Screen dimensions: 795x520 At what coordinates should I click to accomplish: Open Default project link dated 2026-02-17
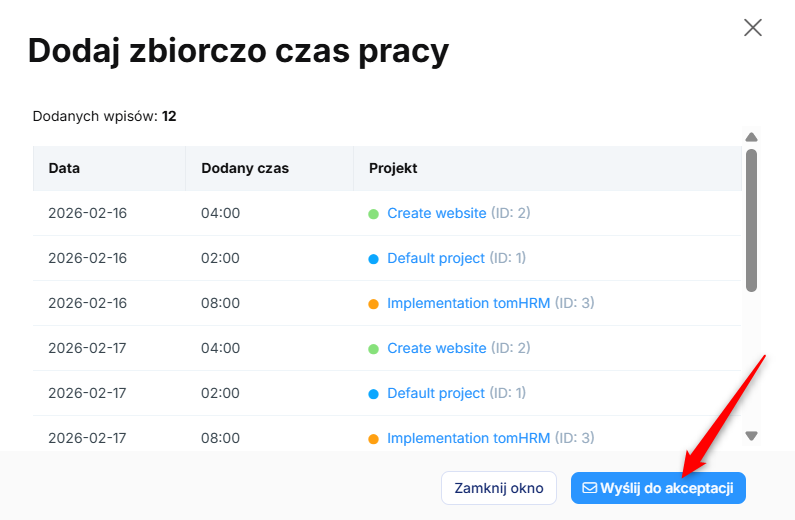(435, 393)
